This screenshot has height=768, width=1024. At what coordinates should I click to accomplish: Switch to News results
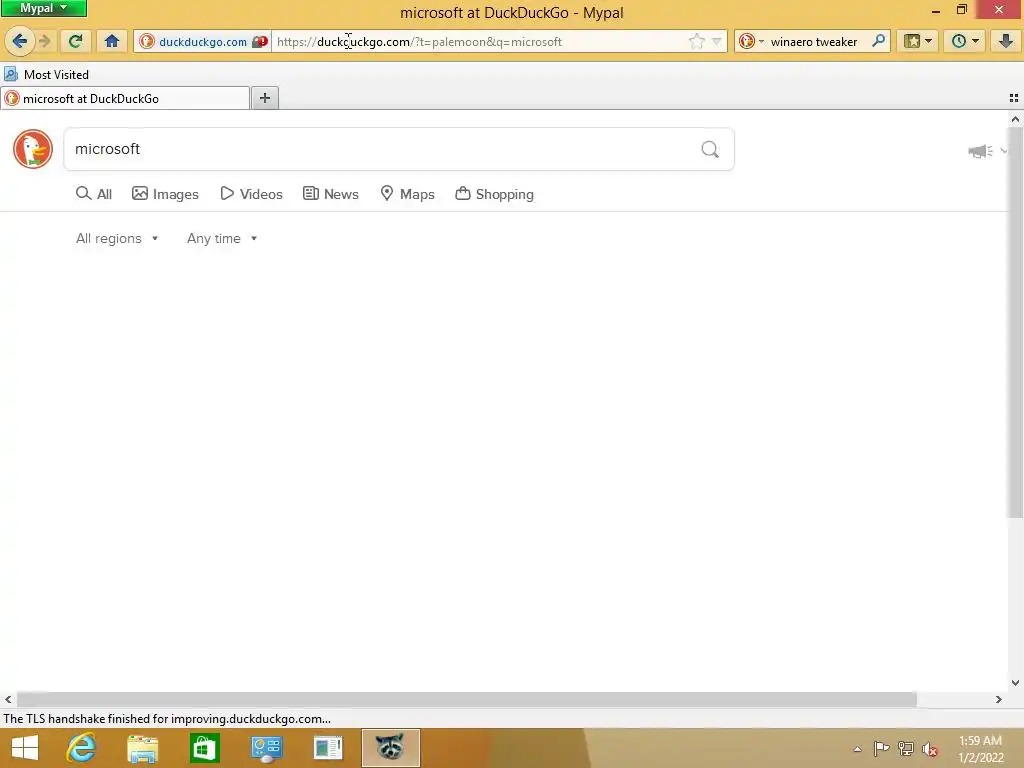pyautogui.click(x=331, y=194)
